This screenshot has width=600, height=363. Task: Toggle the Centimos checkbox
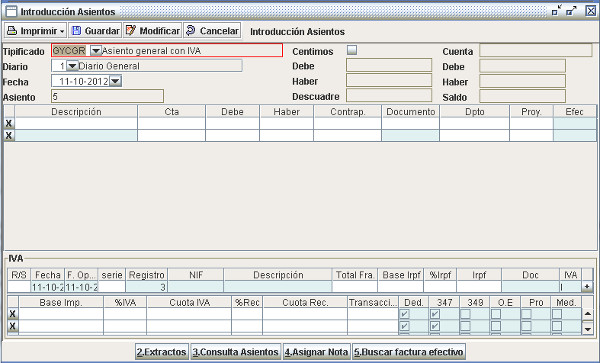[352, 50]
